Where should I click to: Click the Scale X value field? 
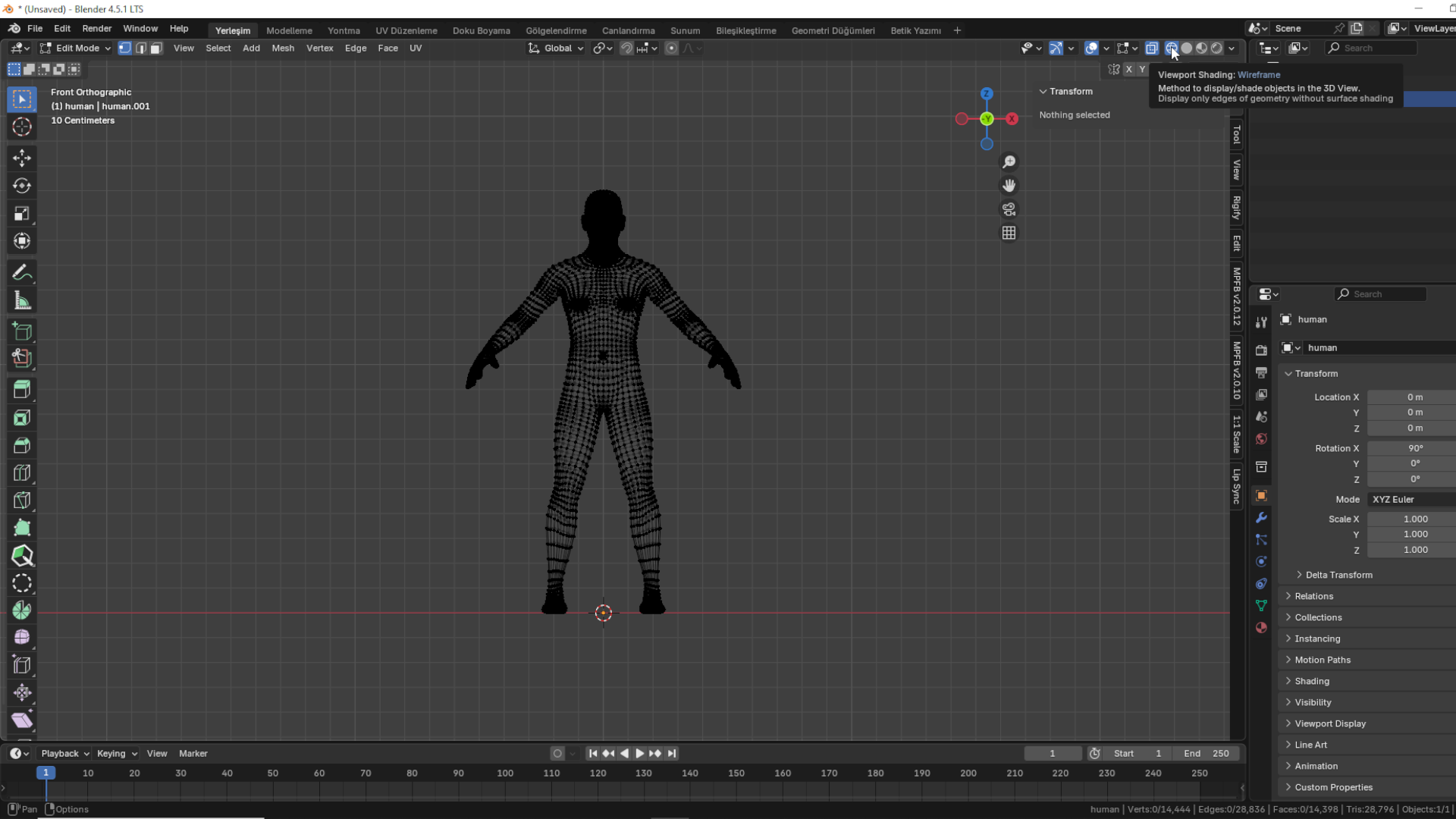[x=1414, y=519]
